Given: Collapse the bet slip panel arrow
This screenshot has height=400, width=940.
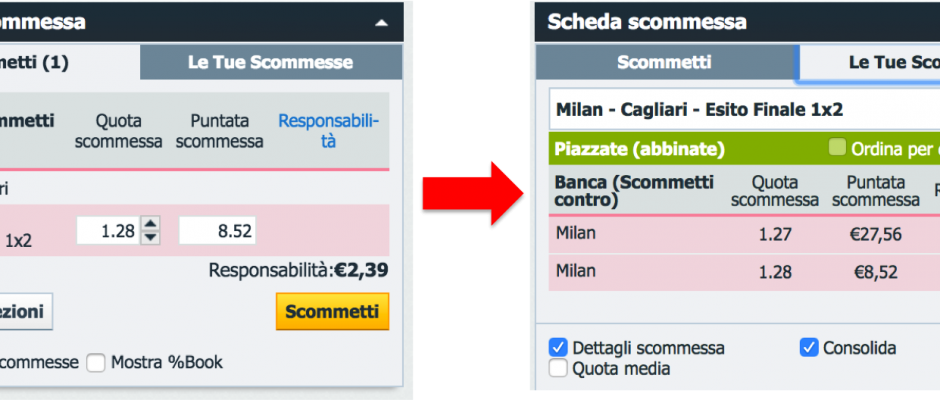Looking at the screenshot, I should [380, 22].
